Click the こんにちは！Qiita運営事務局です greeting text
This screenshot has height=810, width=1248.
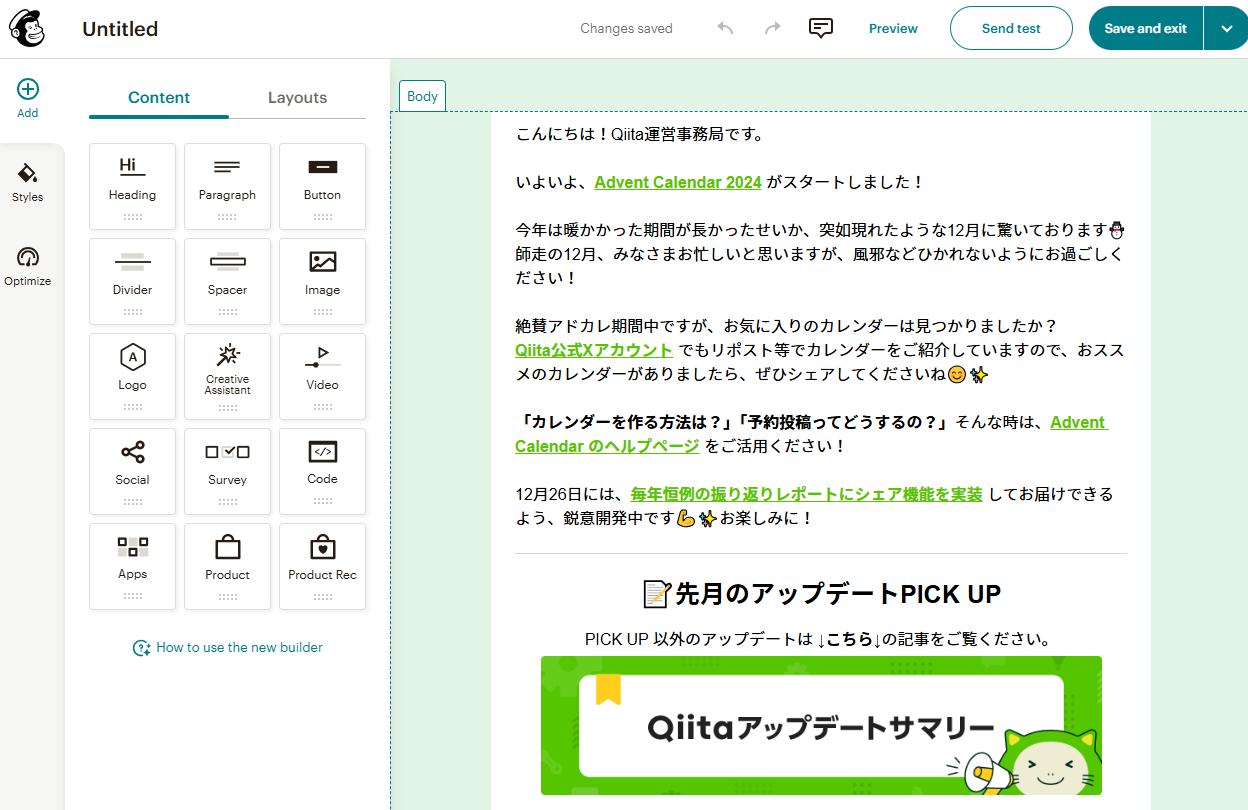(640, 134)
